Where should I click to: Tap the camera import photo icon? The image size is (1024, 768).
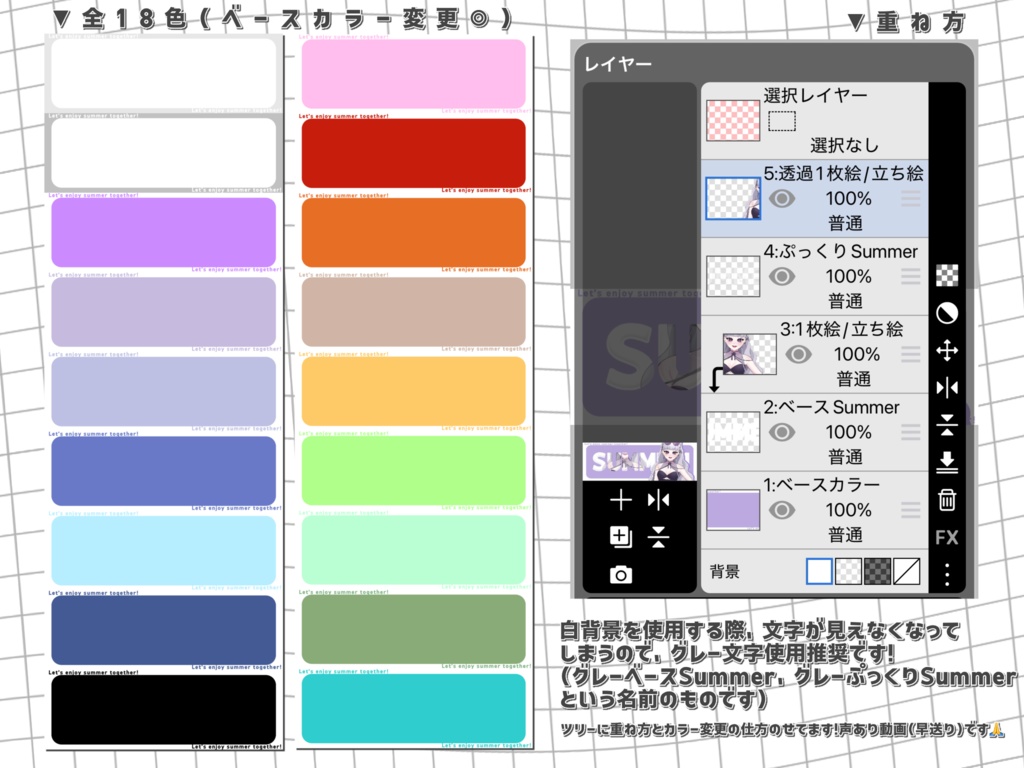click(x=620, y=575)
